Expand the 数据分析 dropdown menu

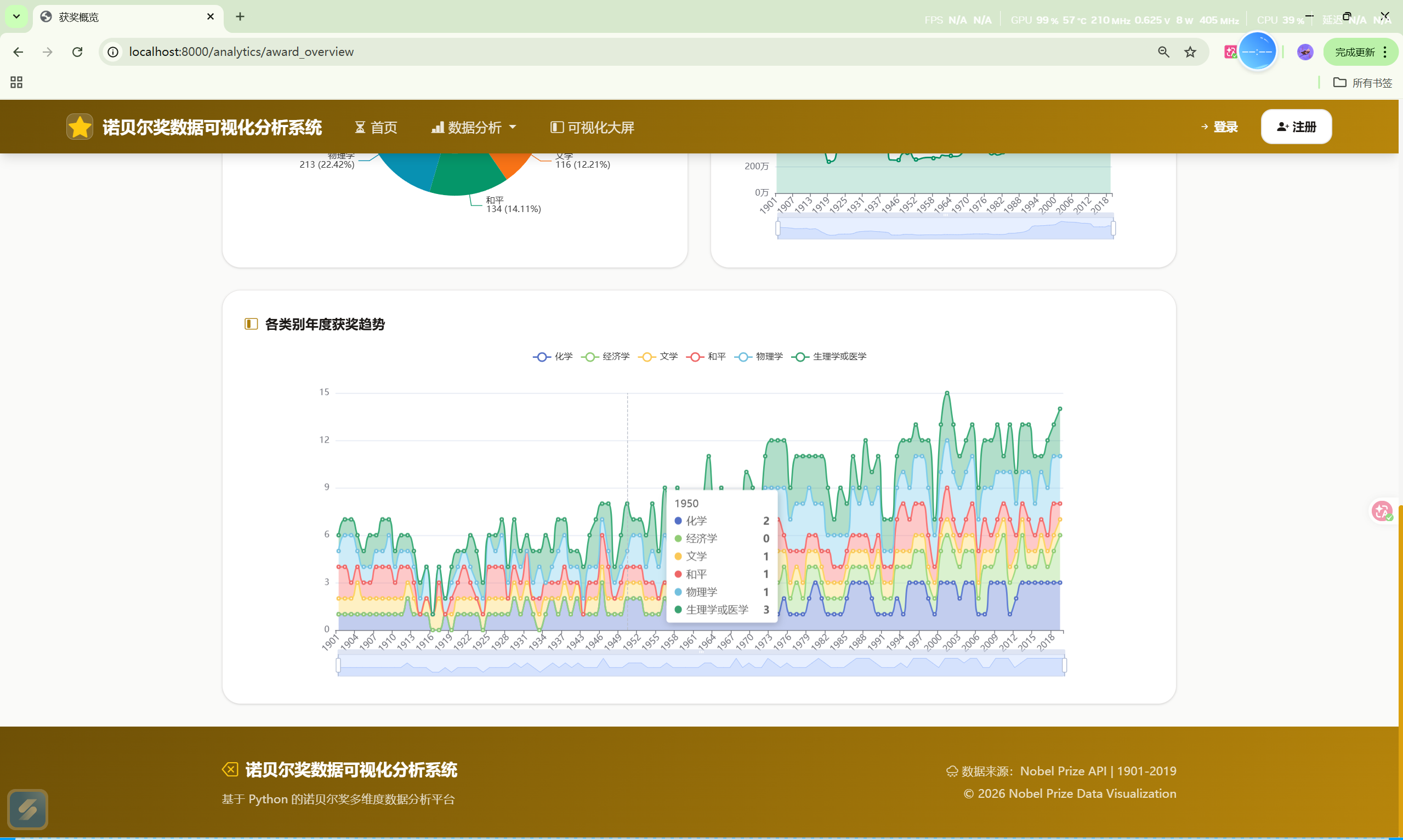(x=474, y=127)
